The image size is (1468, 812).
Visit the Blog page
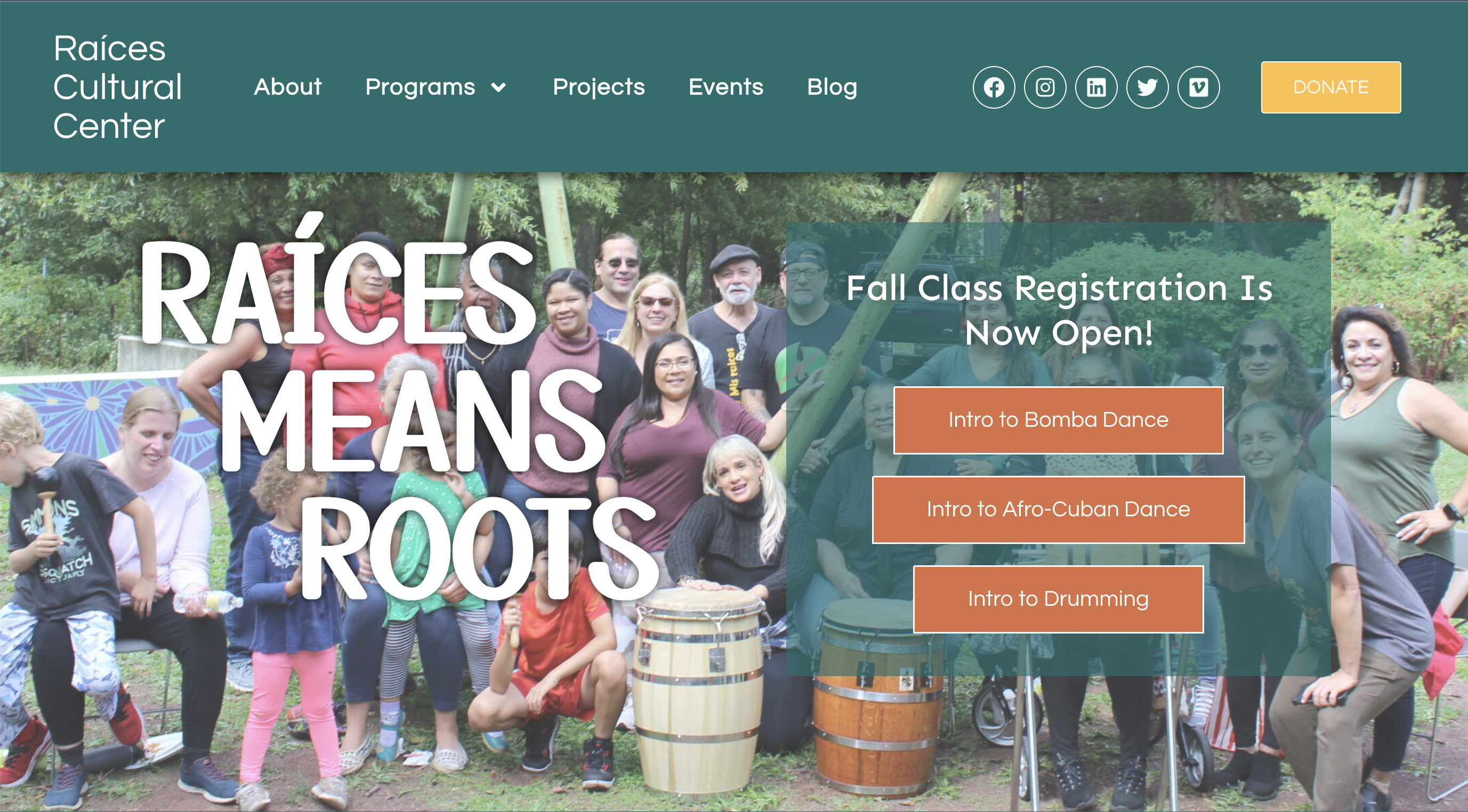[x=832, y=87]
